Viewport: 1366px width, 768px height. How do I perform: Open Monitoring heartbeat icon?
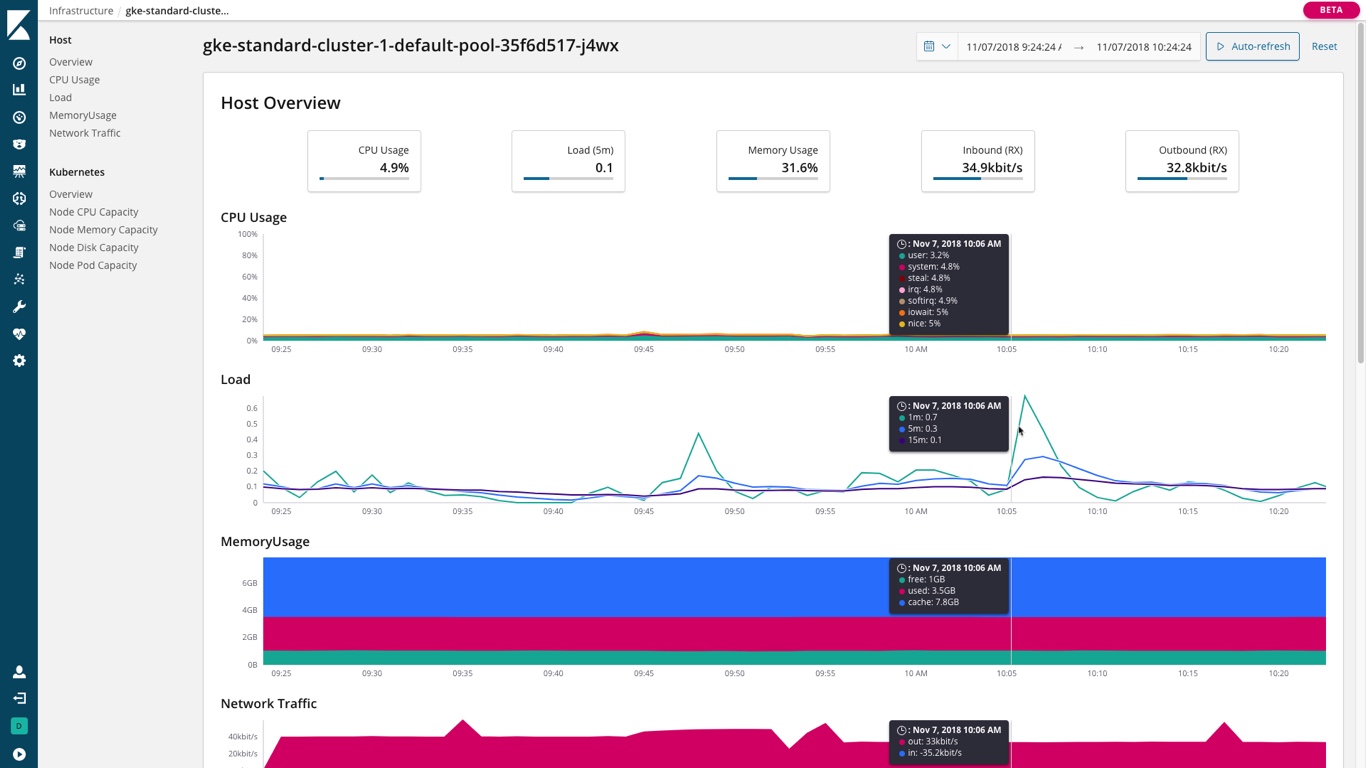click(19, 334)
